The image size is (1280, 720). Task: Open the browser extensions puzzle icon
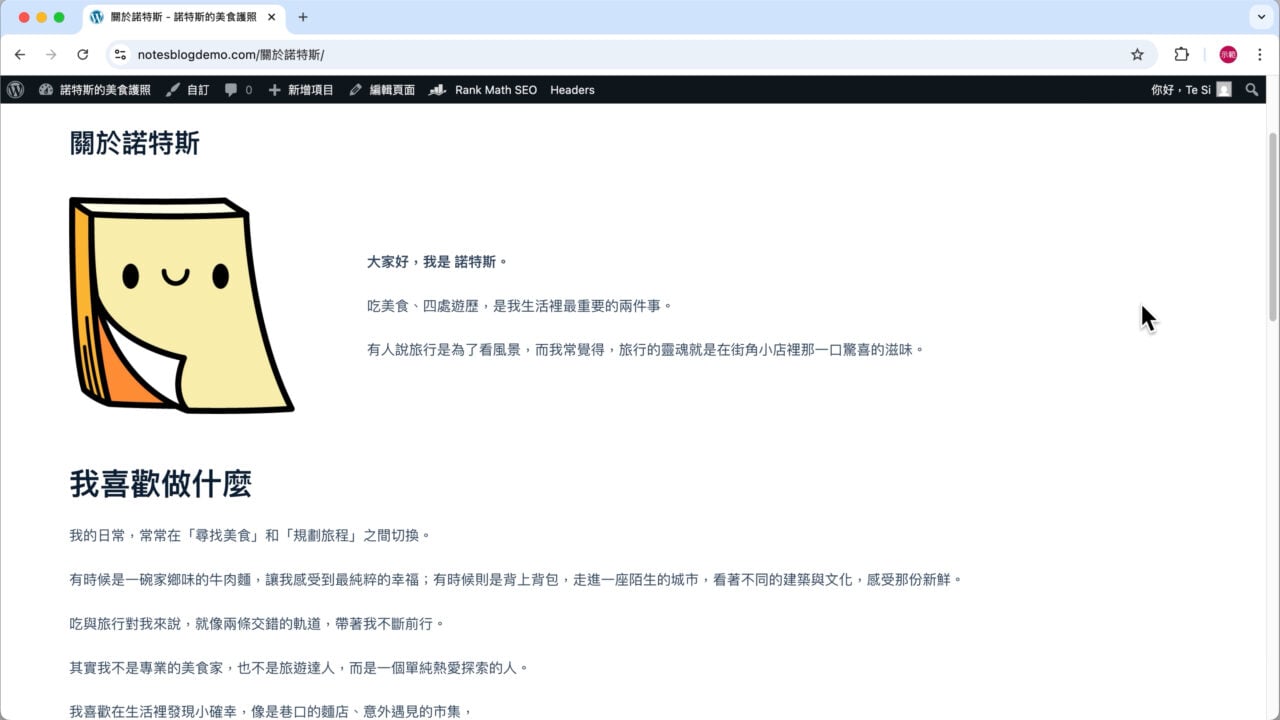click(1181, 55)
